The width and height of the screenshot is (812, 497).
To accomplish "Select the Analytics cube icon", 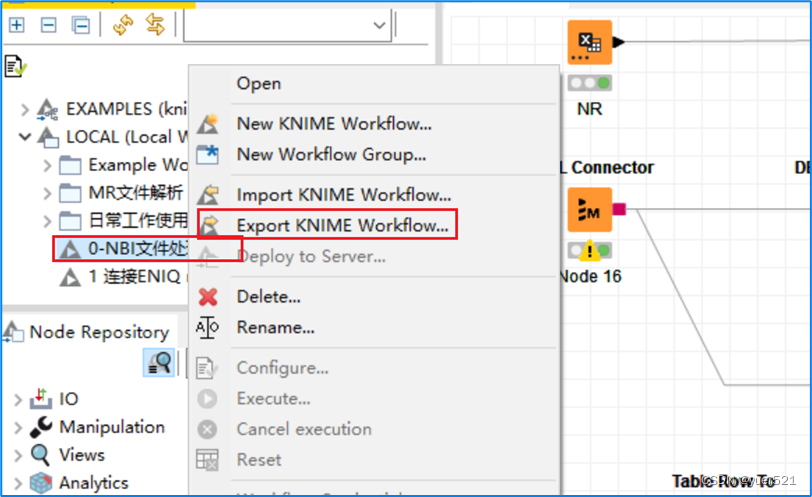I will [x=41, y=483].
